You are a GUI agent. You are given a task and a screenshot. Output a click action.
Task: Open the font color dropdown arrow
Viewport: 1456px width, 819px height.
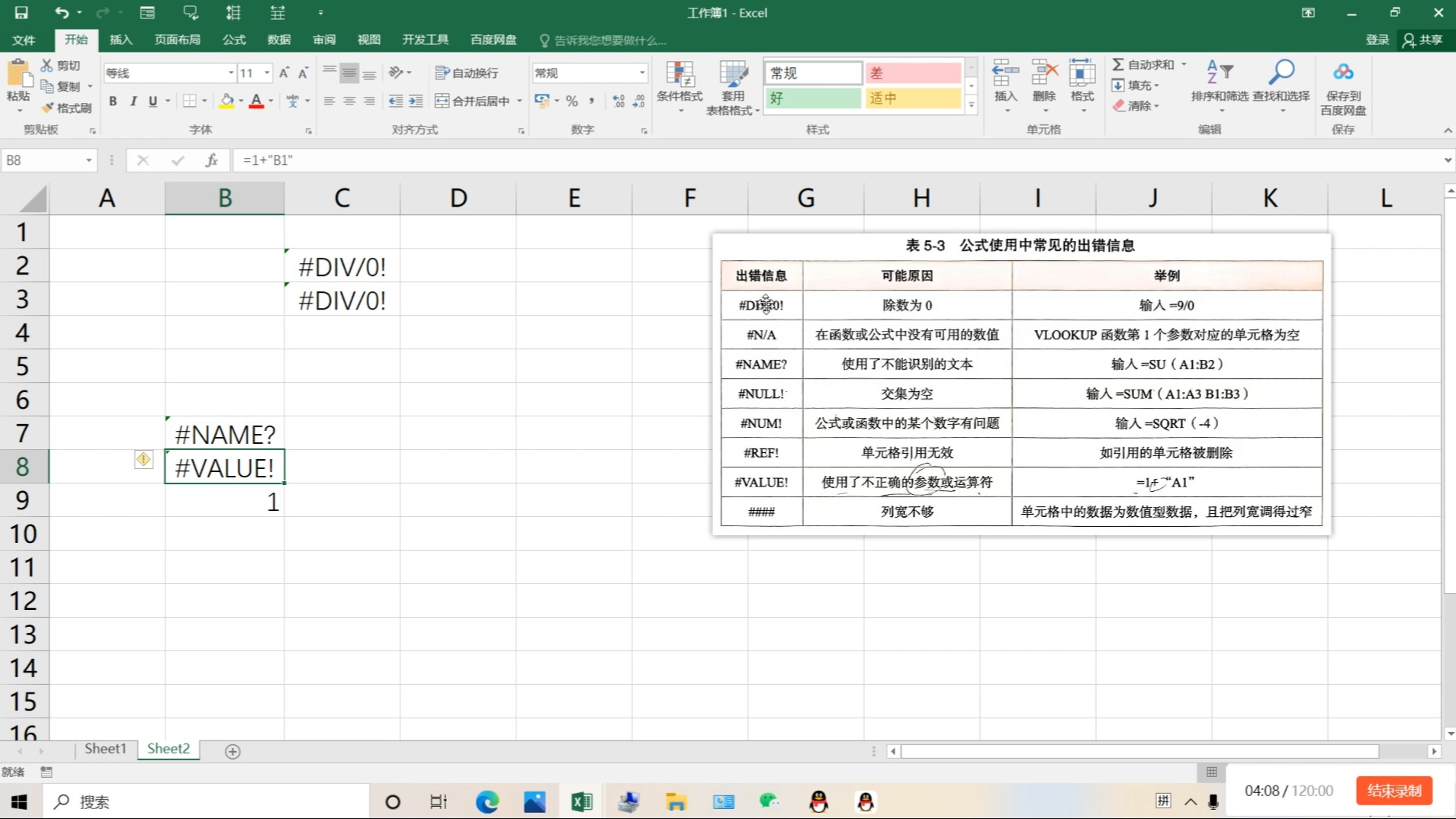271,101
